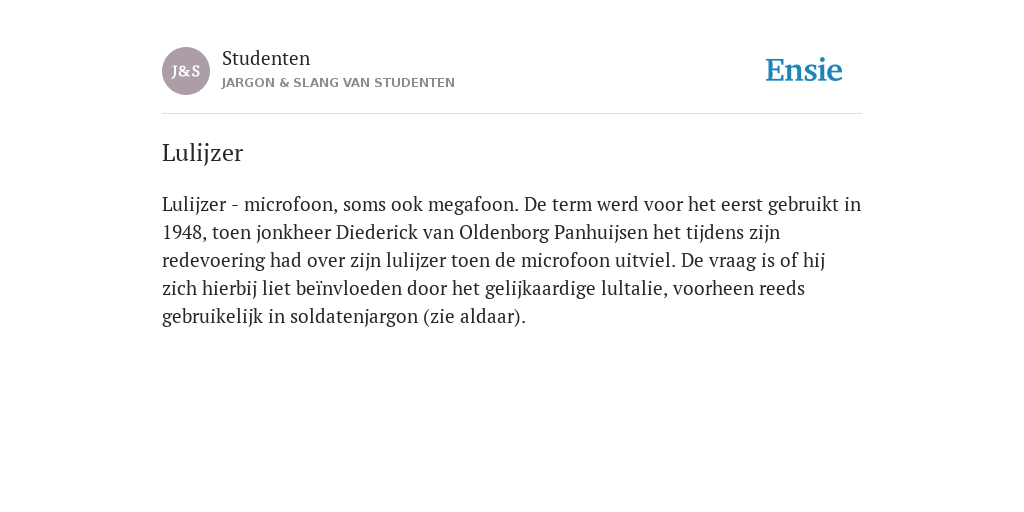Image resolution: width=1024 pixels, height=512 pixels.
Task: Open the Ensie logo link
Action: pyautogui.click(x=804, y=70)
